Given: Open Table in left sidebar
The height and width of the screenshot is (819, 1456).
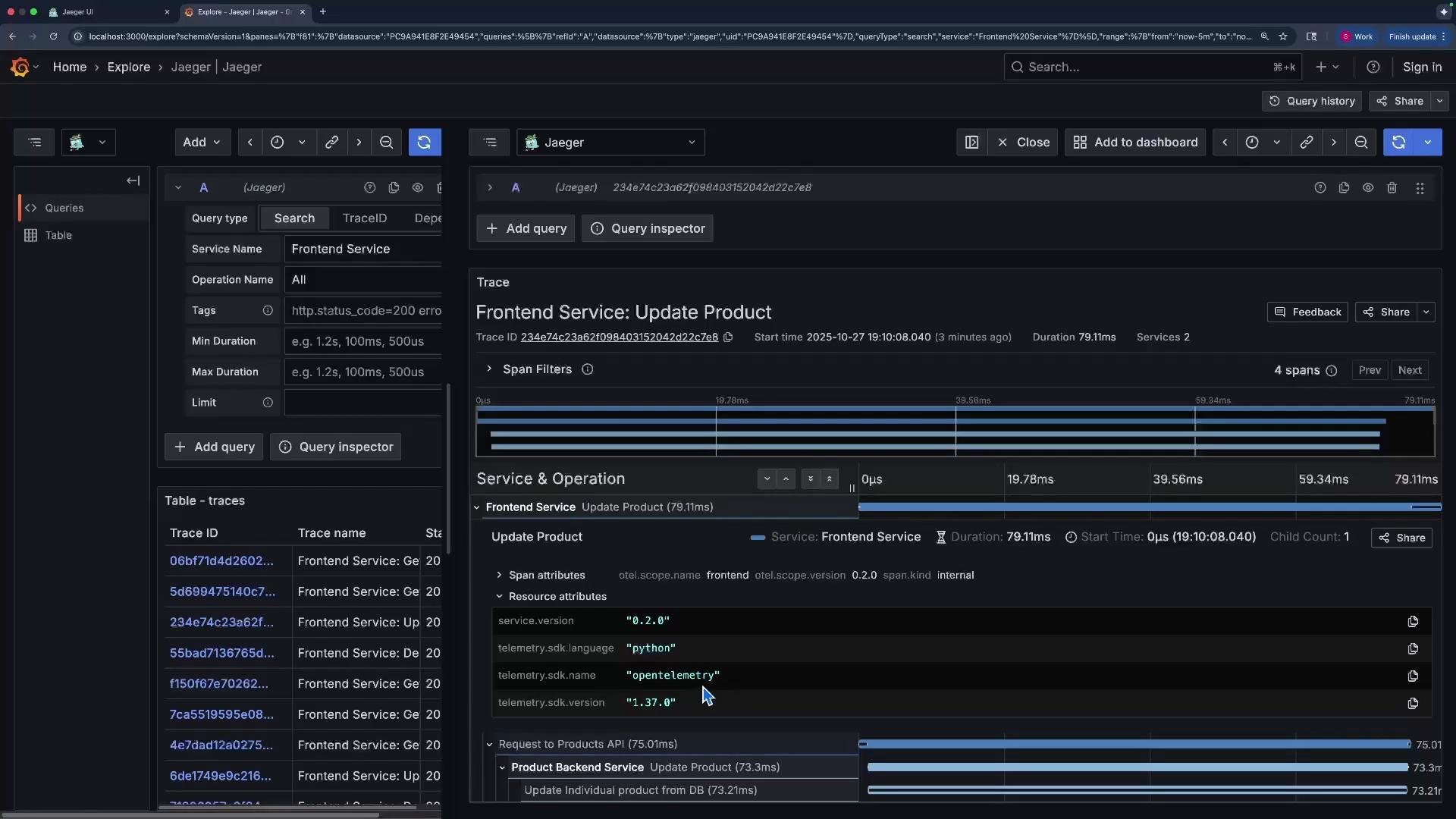Looking at the screenshot, I should tap(83, 235).
